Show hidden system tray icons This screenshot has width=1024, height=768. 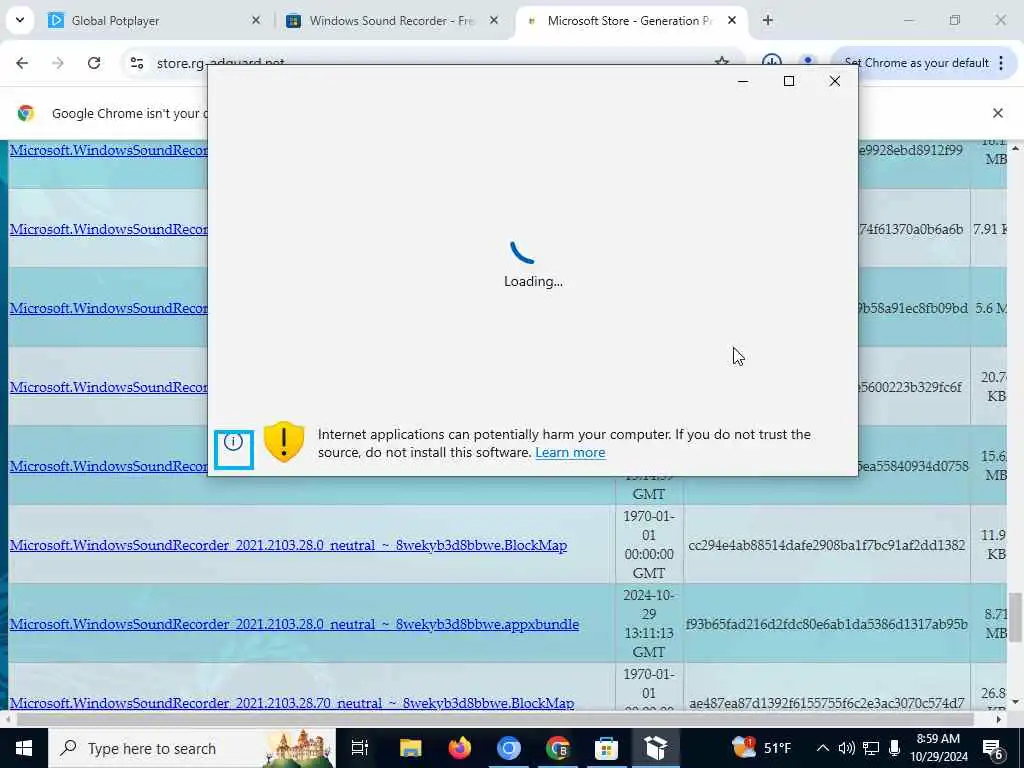tap(823, 748)
